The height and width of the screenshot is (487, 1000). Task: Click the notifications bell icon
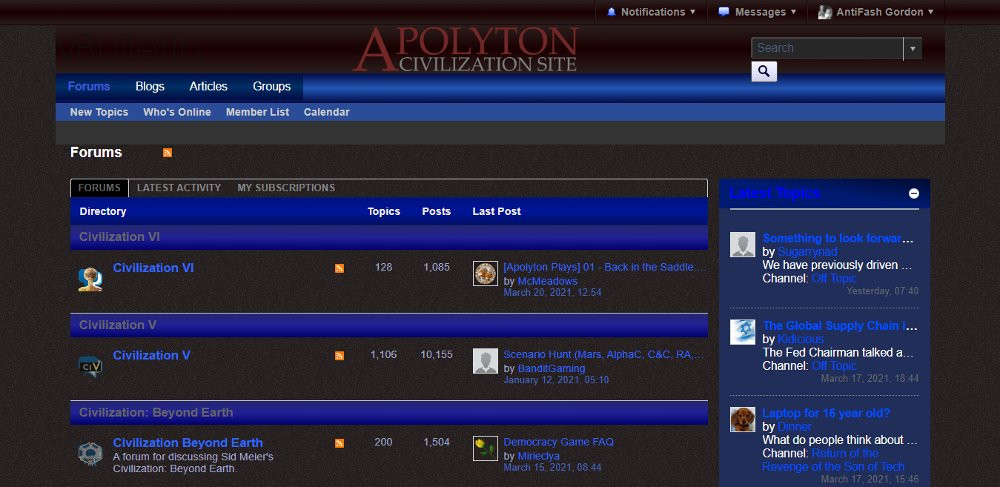coord(612,12)
